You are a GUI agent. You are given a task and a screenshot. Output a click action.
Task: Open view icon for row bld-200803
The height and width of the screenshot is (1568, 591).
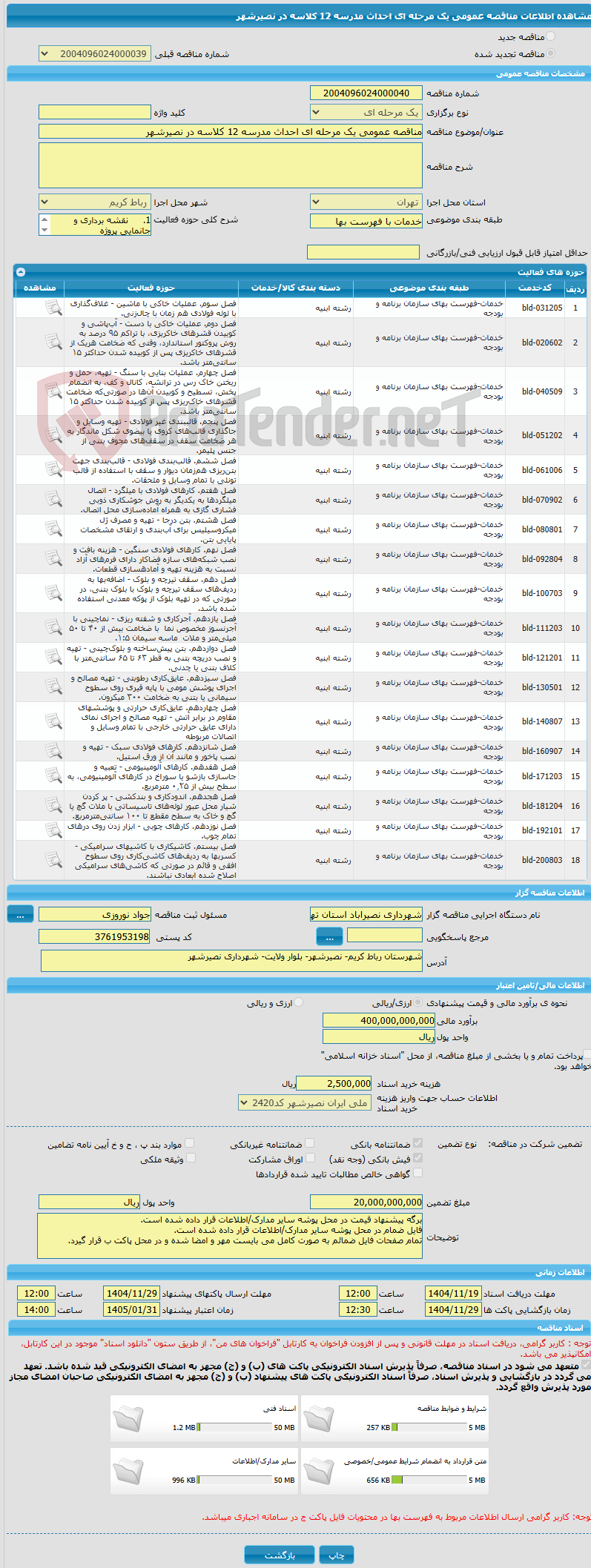tap(53, 859)
